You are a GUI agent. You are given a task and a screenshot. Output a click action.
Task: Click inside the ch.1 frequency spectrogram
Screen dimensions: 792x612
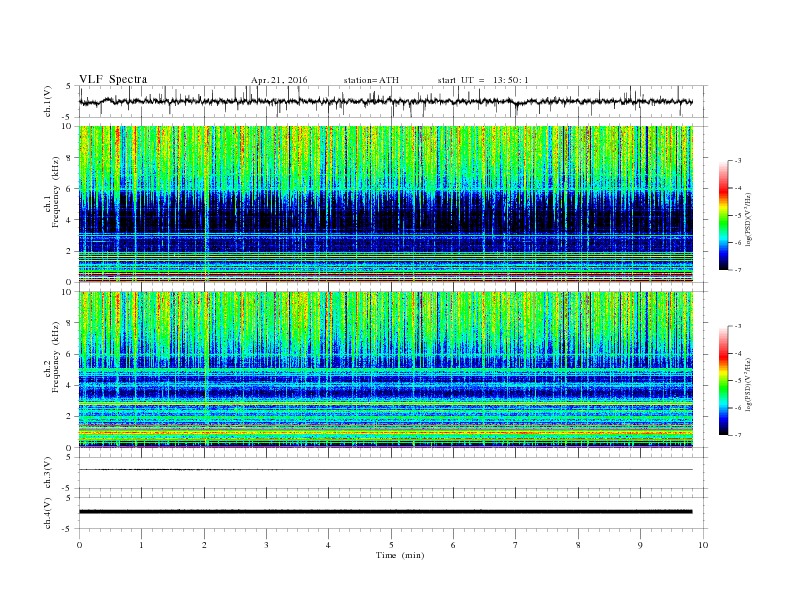coord(385,204)
